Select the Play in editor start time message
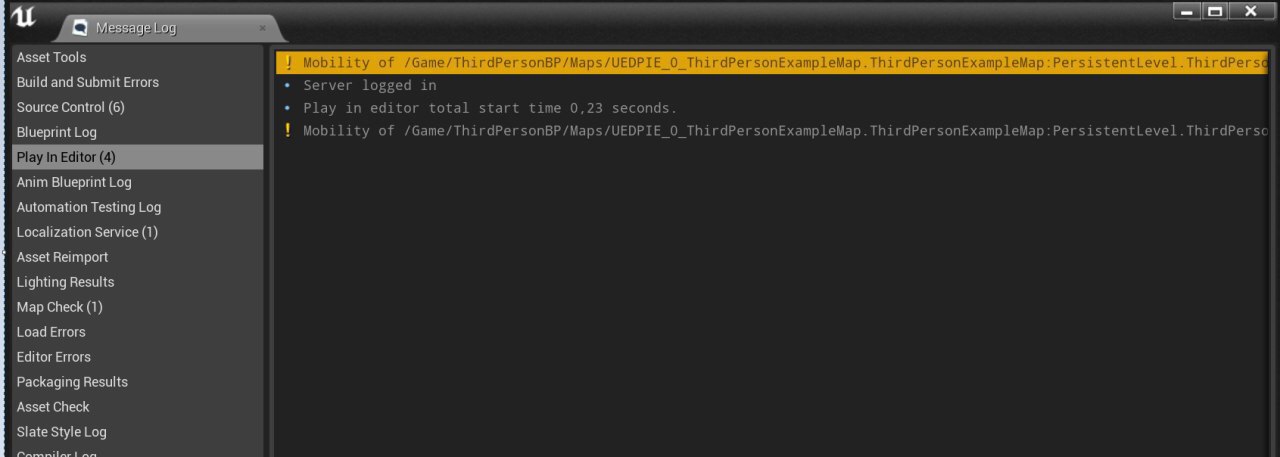 click(490, 108)
